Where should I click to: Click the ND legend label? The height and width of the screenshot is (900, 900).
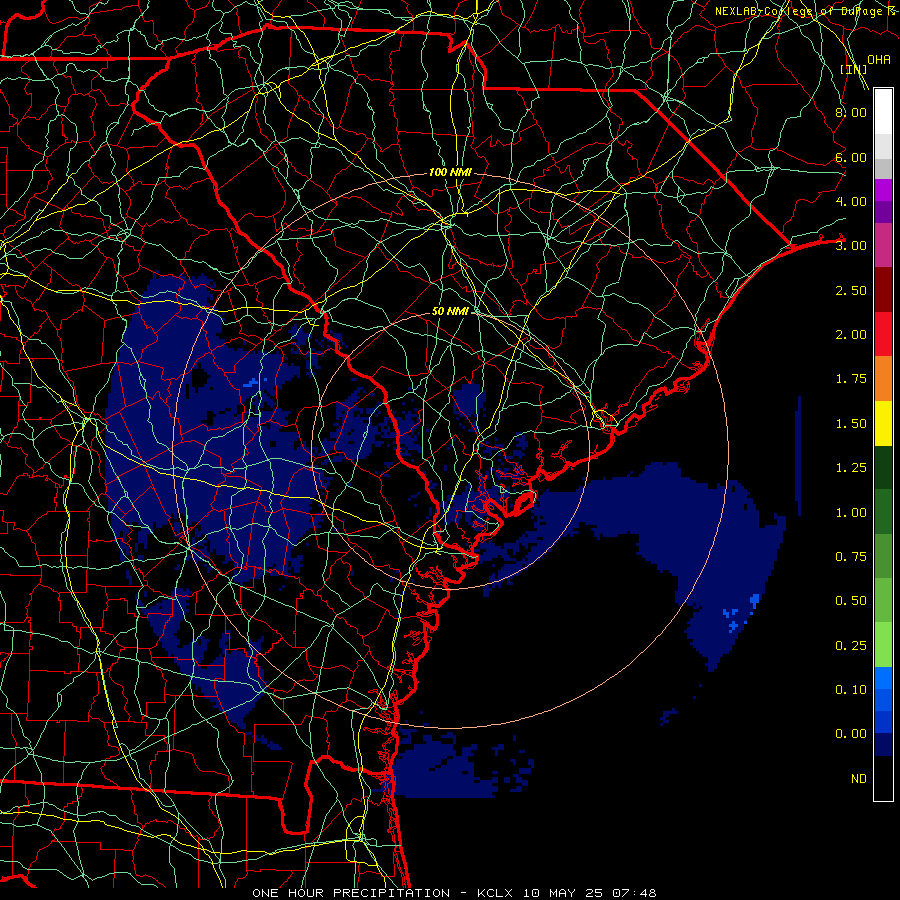pos(859,779)
